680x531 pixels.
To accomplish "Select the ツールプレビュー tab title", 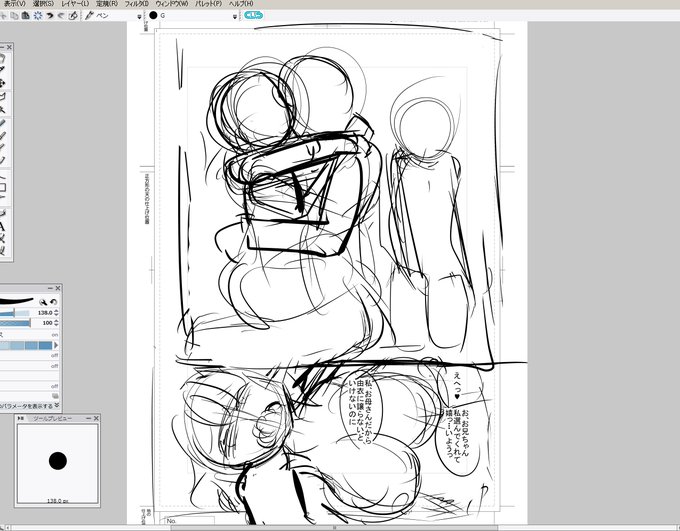I will (x=53, y=419).
